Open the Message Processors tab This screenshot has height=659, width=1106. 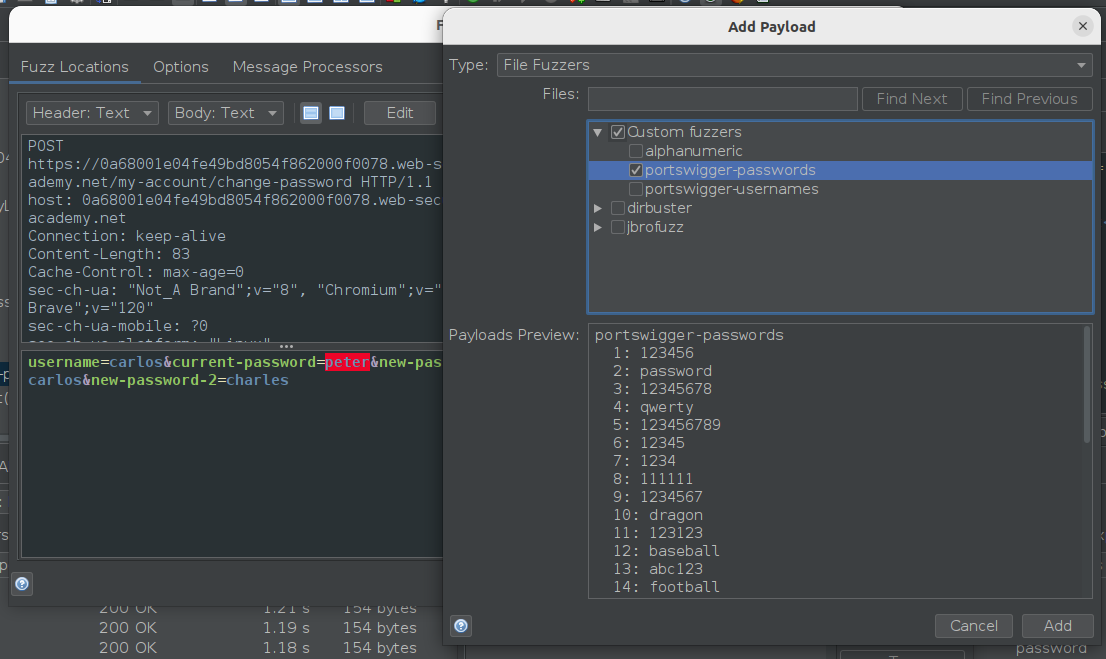tap(307, 67)
